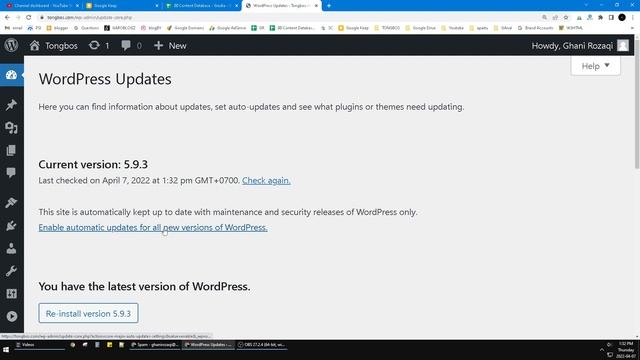Reload the page with the refresh icon
640x360 pixels.
[x=29, y=18]
